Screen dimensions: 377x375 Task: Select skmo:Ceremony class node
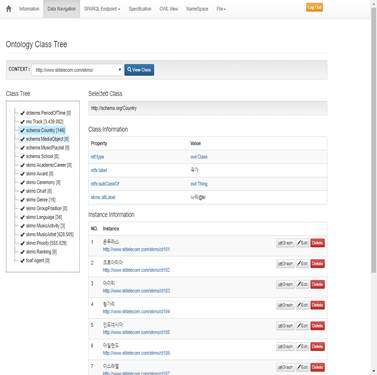43,182
